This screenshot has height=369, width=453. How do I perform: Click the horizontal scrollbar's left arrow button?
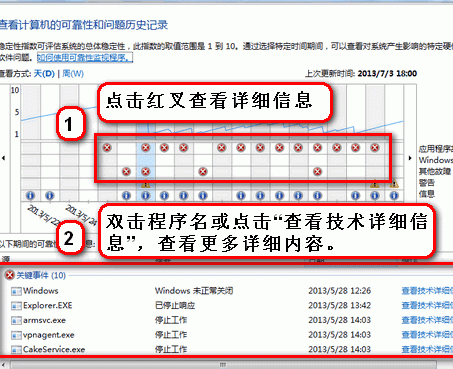coord(4,365)
